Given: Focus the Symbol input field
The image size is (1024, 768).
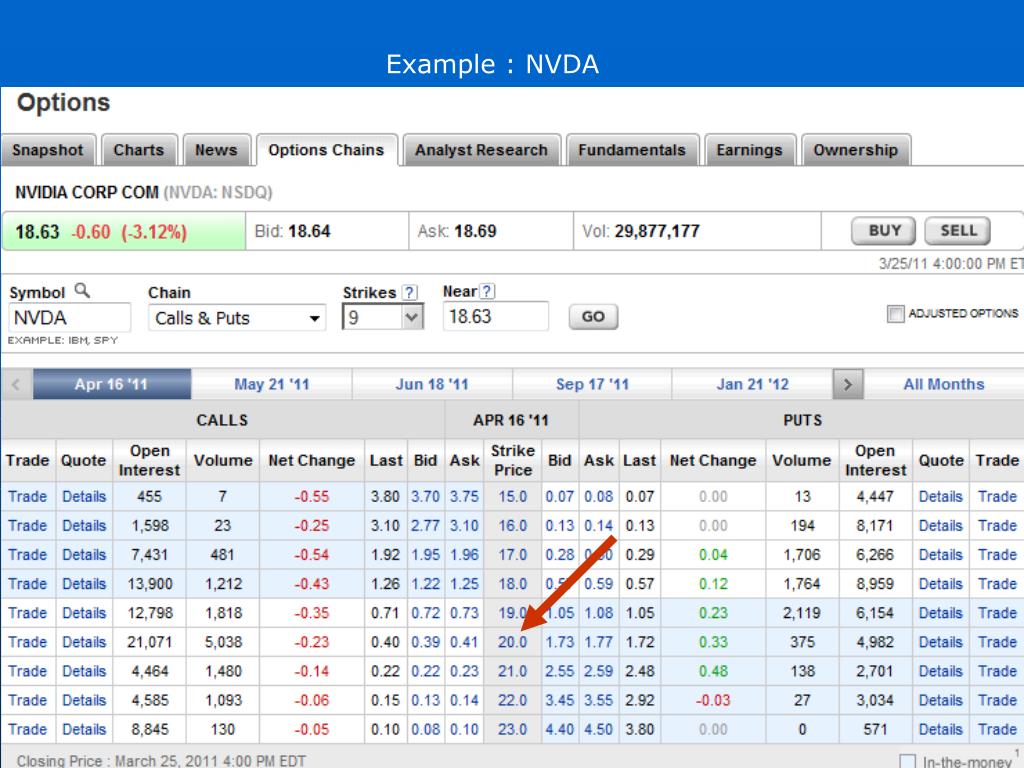Looking at the screenshot, I should coord(70,318).
